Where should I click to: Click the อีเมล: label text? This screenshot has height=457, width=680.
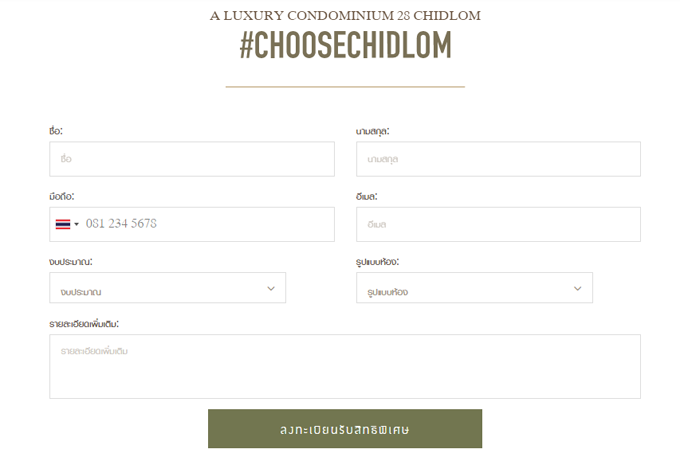click(366, 196)
